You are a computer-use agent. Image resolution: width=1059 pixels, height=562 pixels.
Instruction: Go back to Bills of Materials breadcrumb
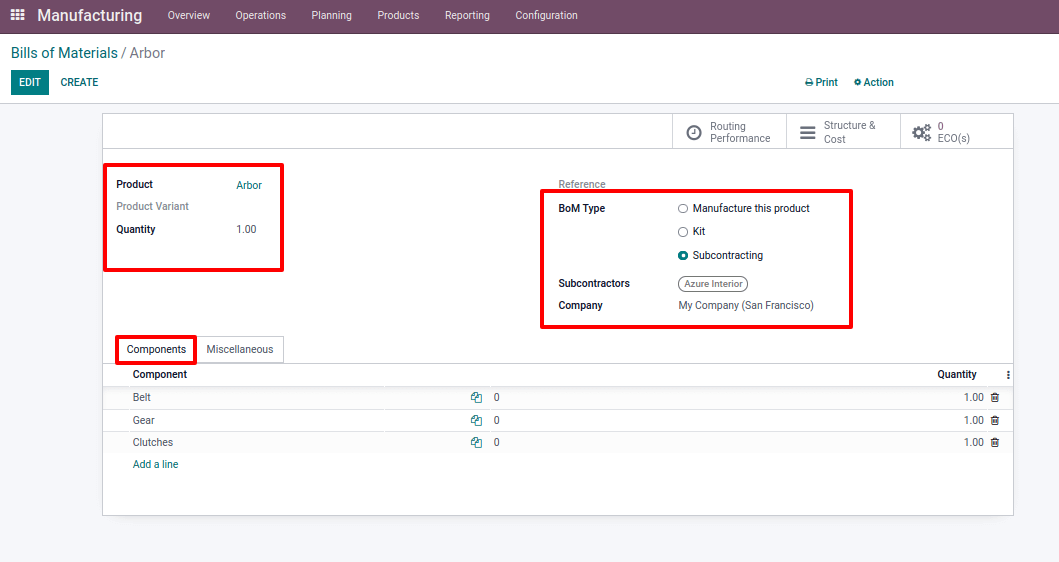tap(64, 53)
